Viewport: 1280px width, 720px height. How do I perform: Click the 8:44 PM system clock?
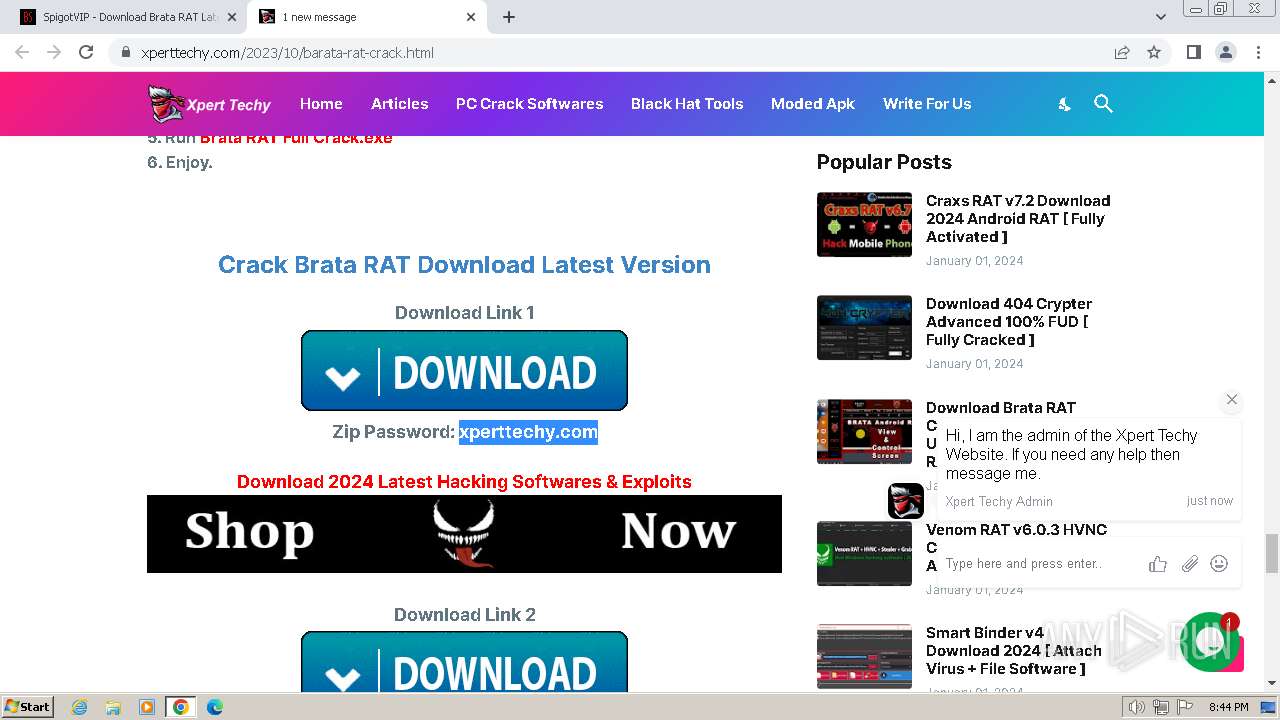(1229, 707)
